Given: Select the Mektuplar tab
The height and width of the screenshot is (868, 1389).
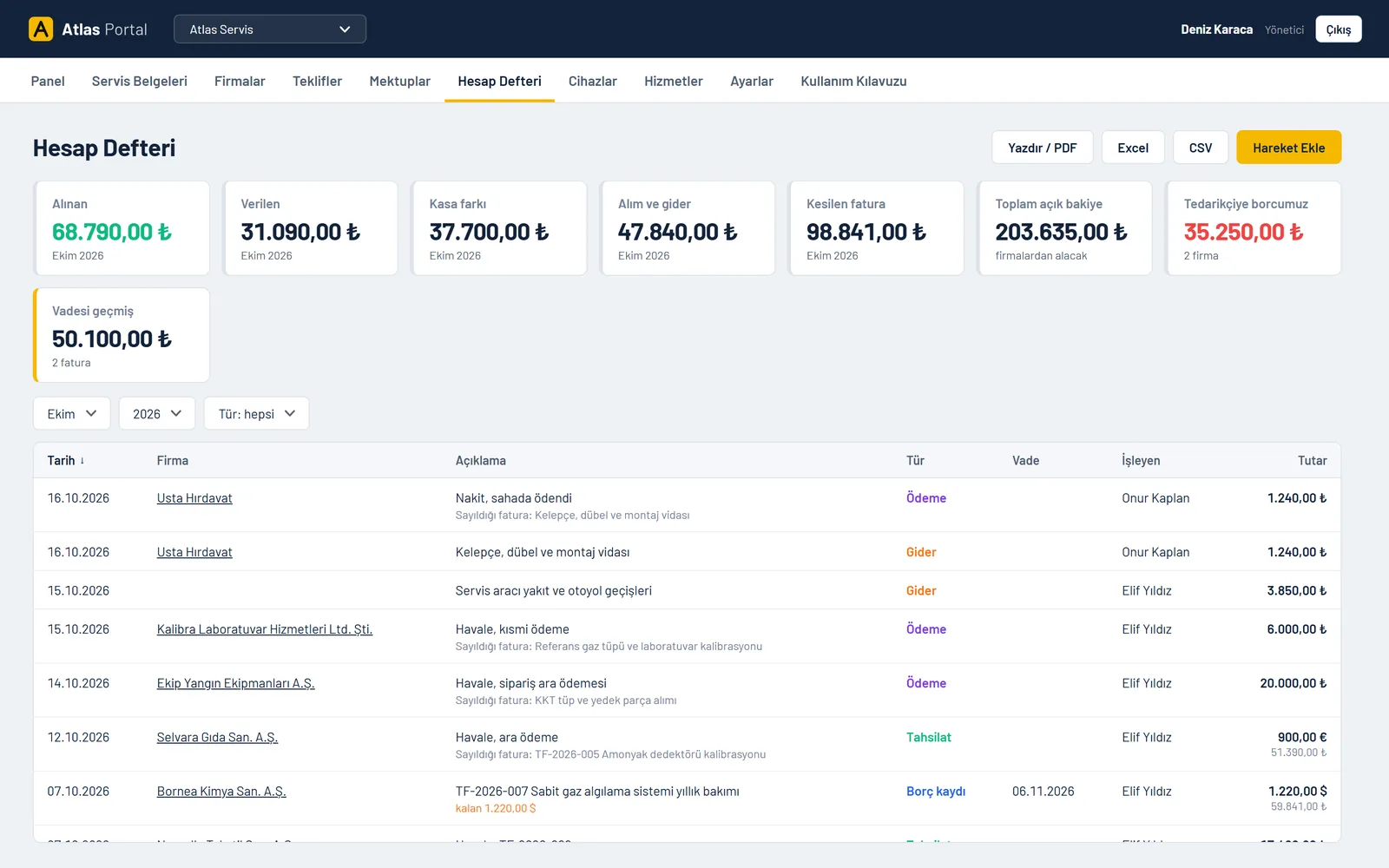Looking at the screenshot, I should coord(400,81).
